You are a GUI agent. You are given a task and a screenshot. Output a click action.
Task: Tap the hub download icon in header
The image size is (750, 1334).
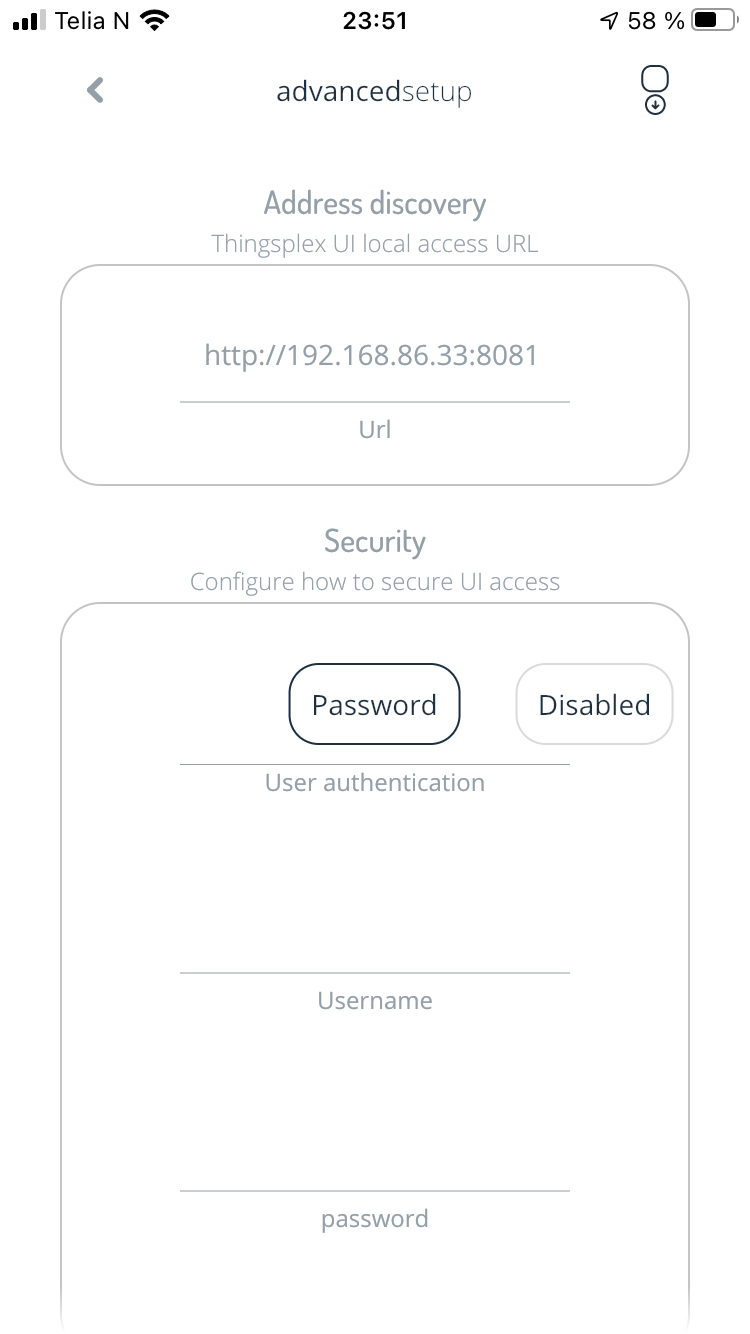[x=654, y=90]
